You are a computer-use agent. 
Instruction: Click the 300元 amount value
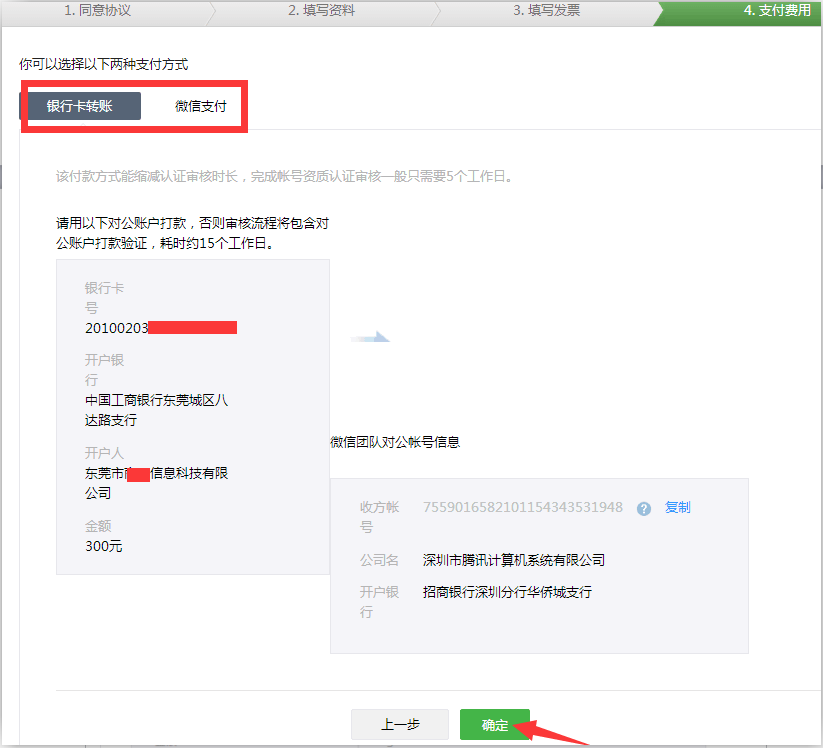[x=104, y=546]
